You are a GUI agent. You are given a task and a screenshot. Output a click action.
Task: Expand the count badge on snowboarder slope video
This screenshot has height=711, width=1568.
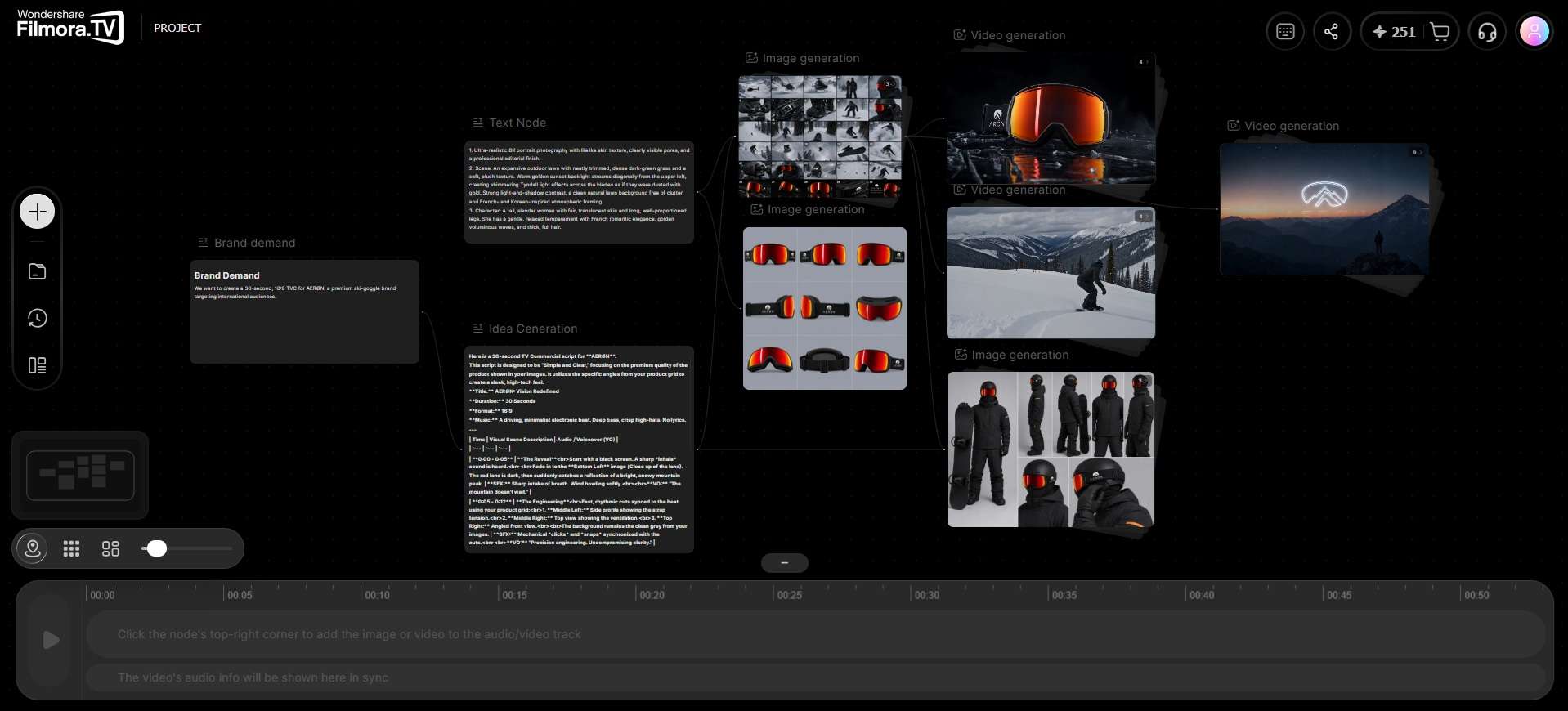click(x=1144, y=217)
